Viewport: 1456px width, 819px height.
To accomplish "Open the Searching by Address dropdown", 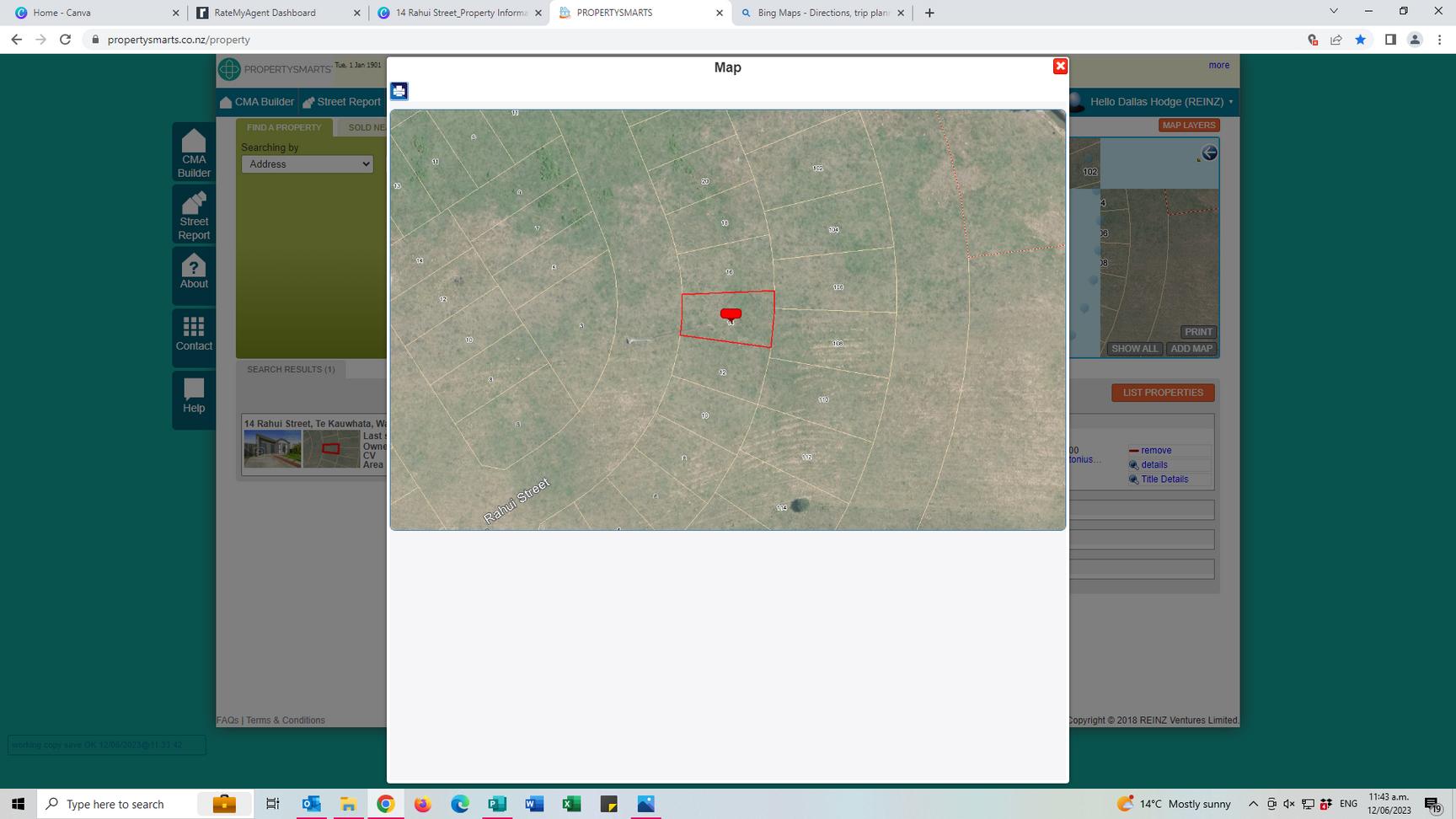I will (x=307, y=164).
